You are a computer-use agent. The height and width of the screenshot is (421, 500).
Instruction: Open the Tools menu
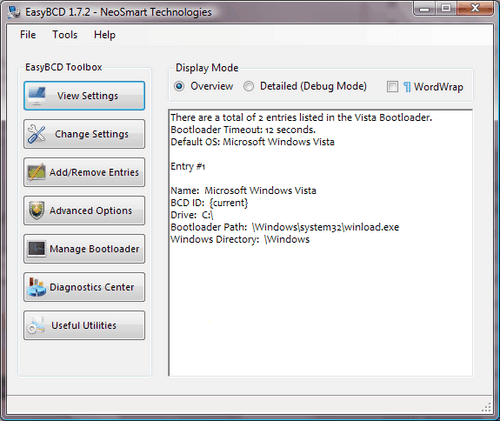(x=65, y=35)
